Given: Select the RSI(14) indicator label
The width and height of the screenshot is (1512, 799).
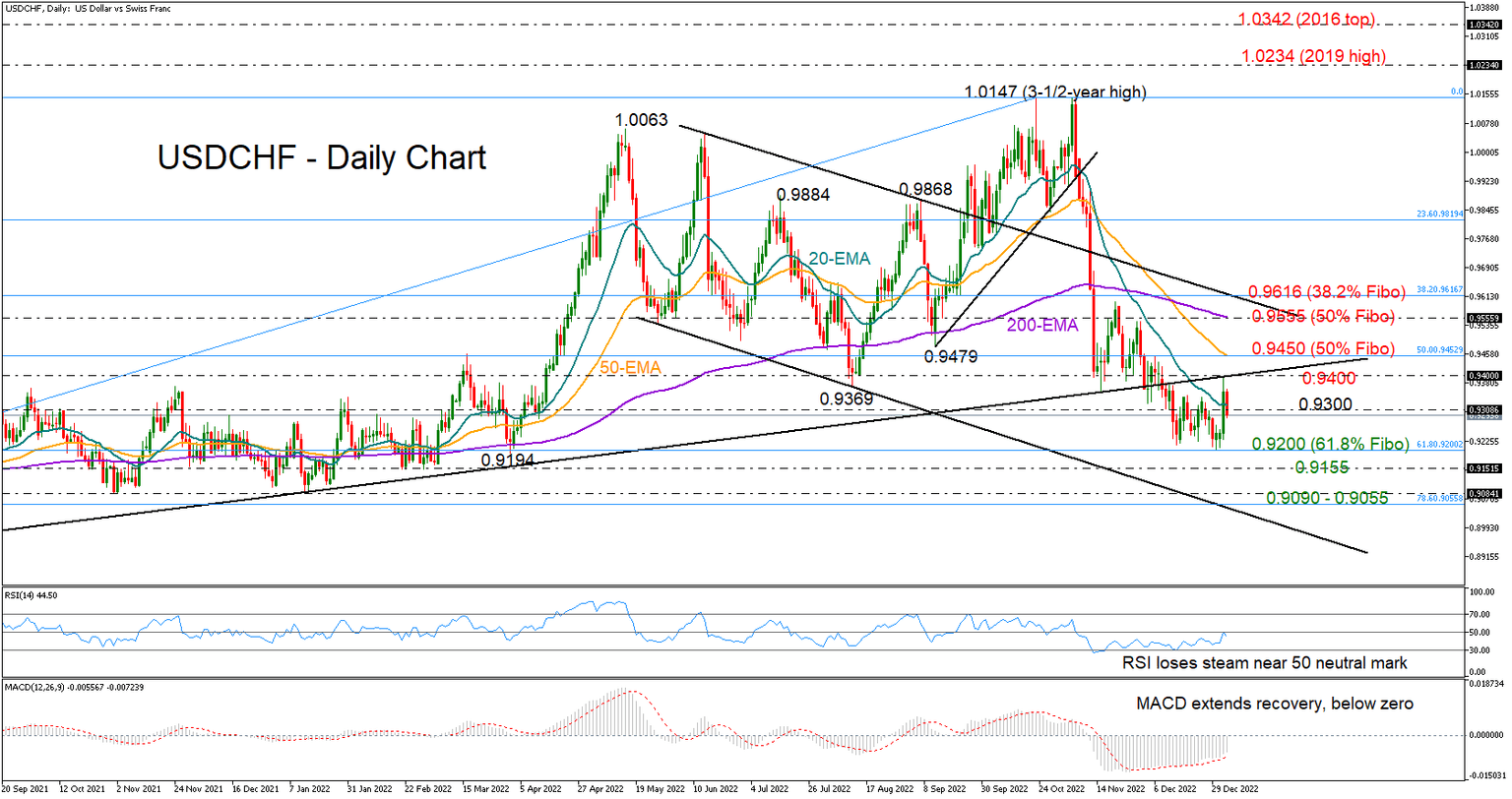Looking at the screenshot, I should 31,594.
